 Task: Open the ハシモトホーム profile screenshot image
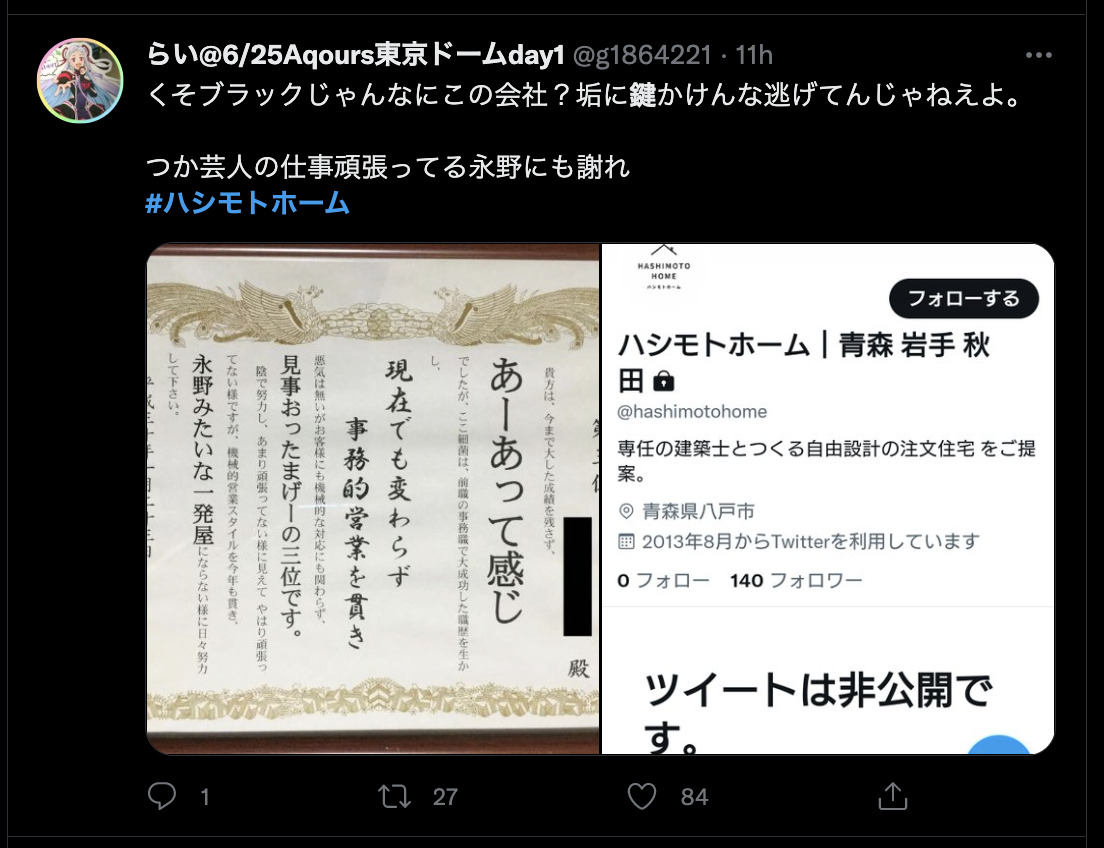(828, 499)
